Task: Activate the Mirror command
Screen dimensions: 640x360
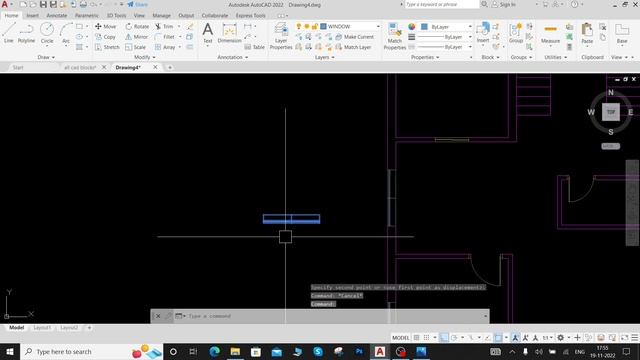Action: point(137,37)
